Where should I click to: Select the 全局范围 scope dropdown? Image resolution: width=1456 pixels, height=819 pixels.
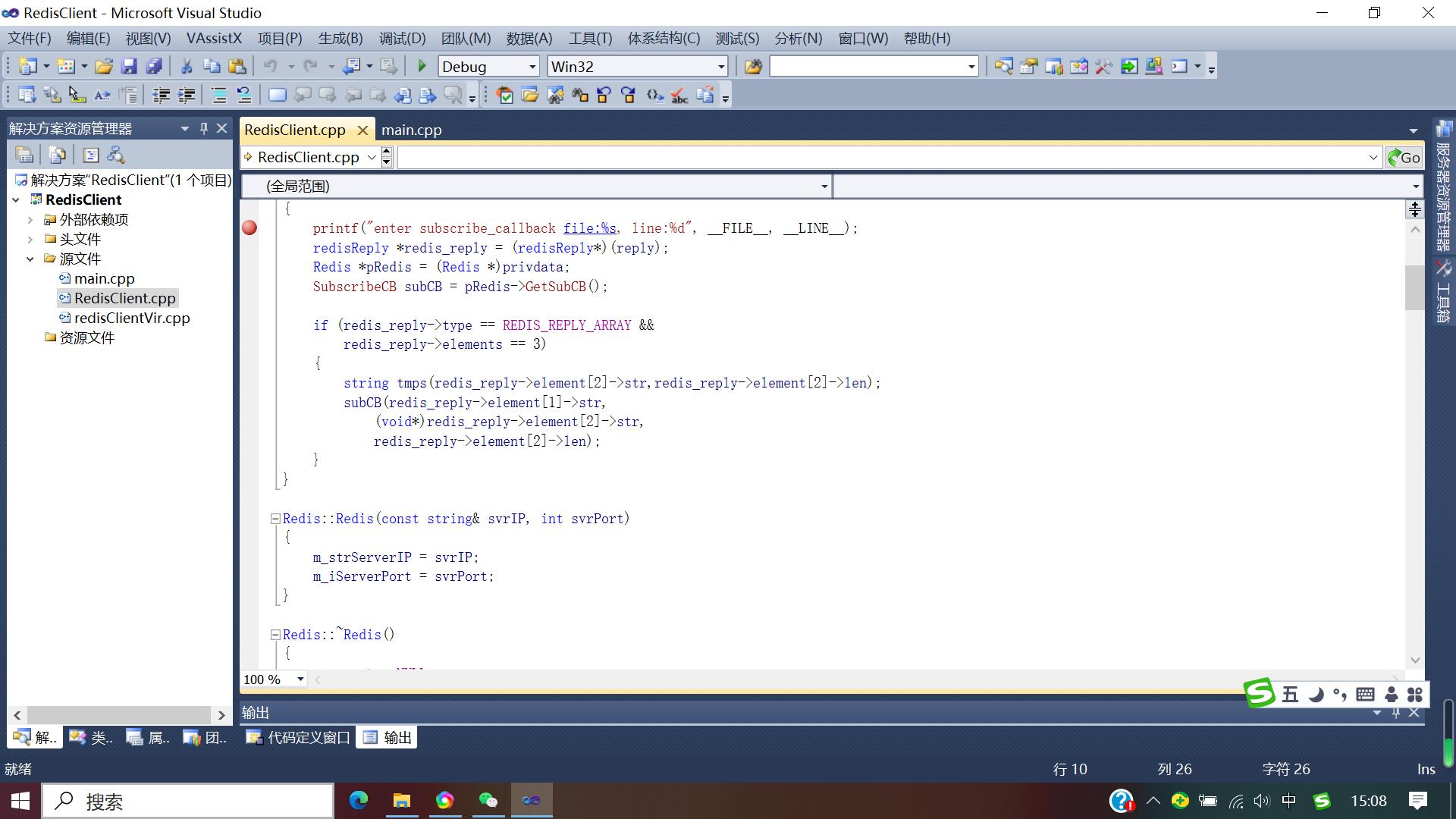pos(540,186)
